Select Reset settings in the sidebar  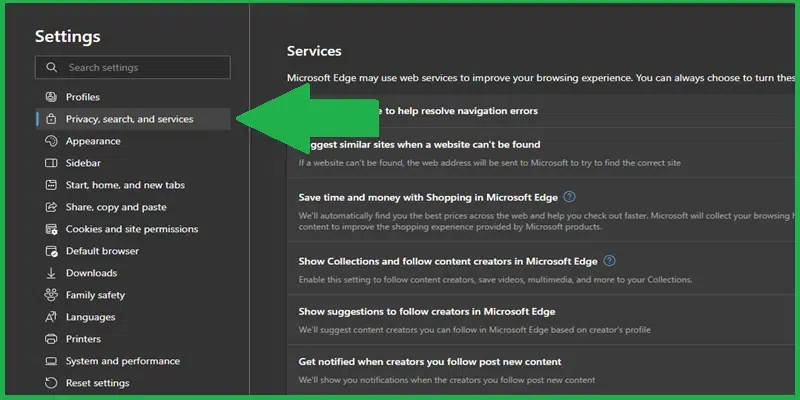coord(97,383)
